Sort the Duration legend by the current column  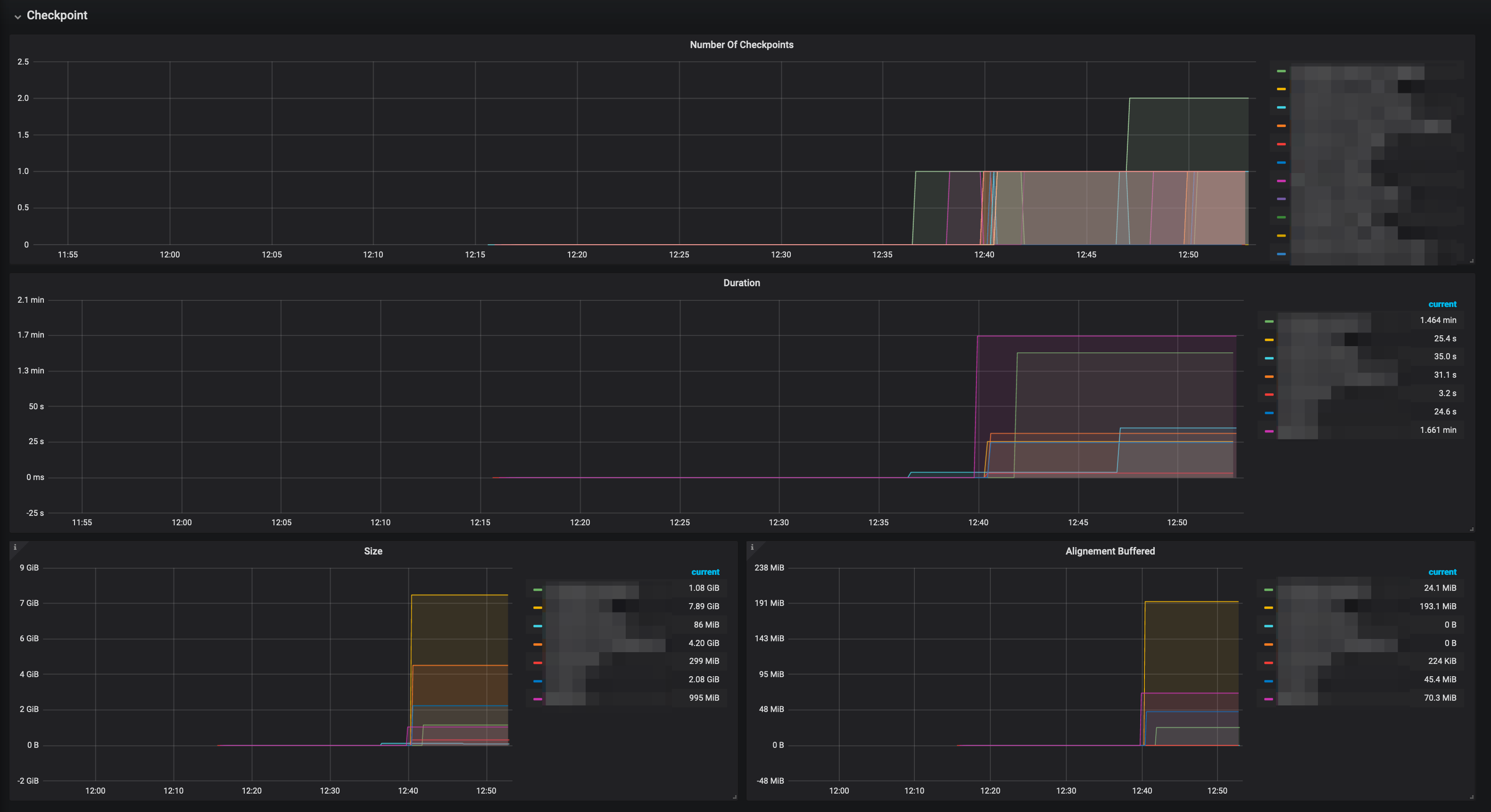1442,305
